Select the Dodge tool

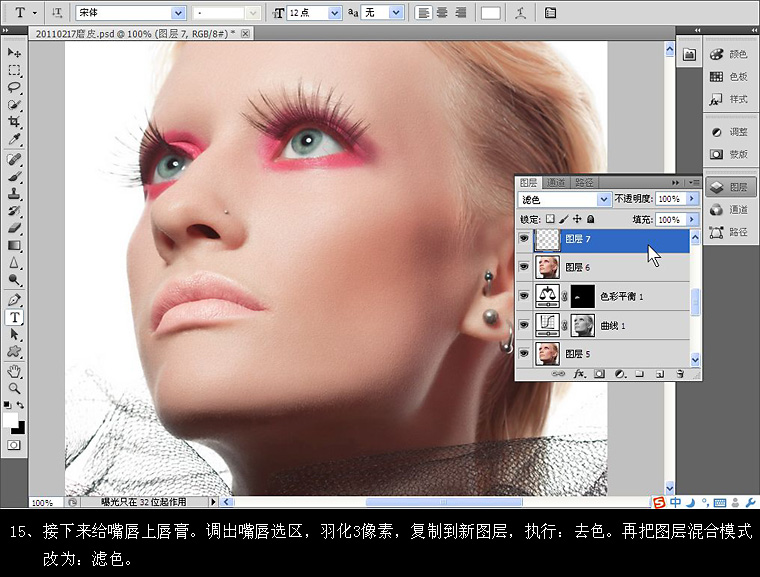click(14, 280)
